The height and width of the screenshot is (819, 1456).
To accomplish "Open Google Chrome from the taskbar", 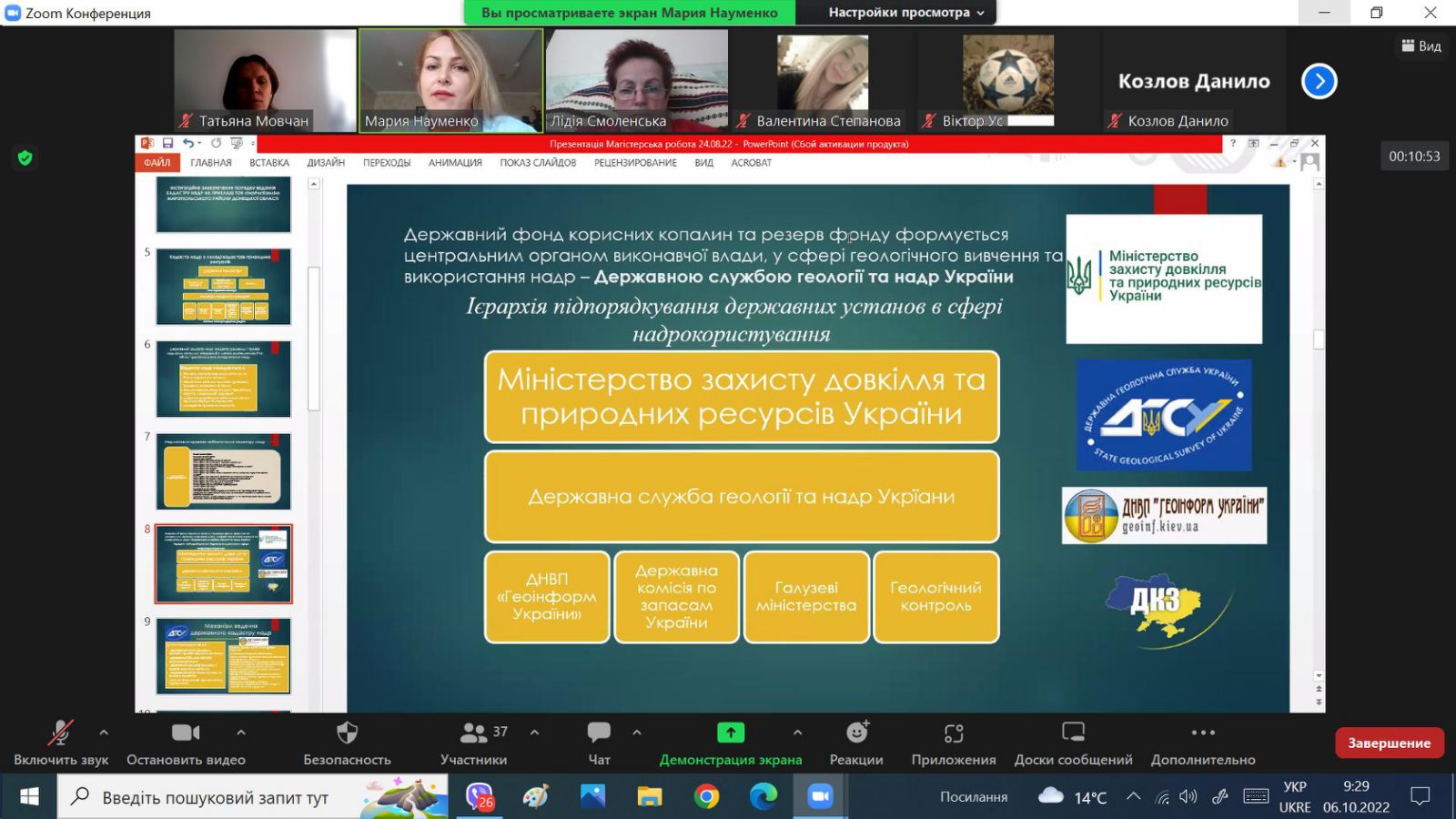I will click(706, 797).
